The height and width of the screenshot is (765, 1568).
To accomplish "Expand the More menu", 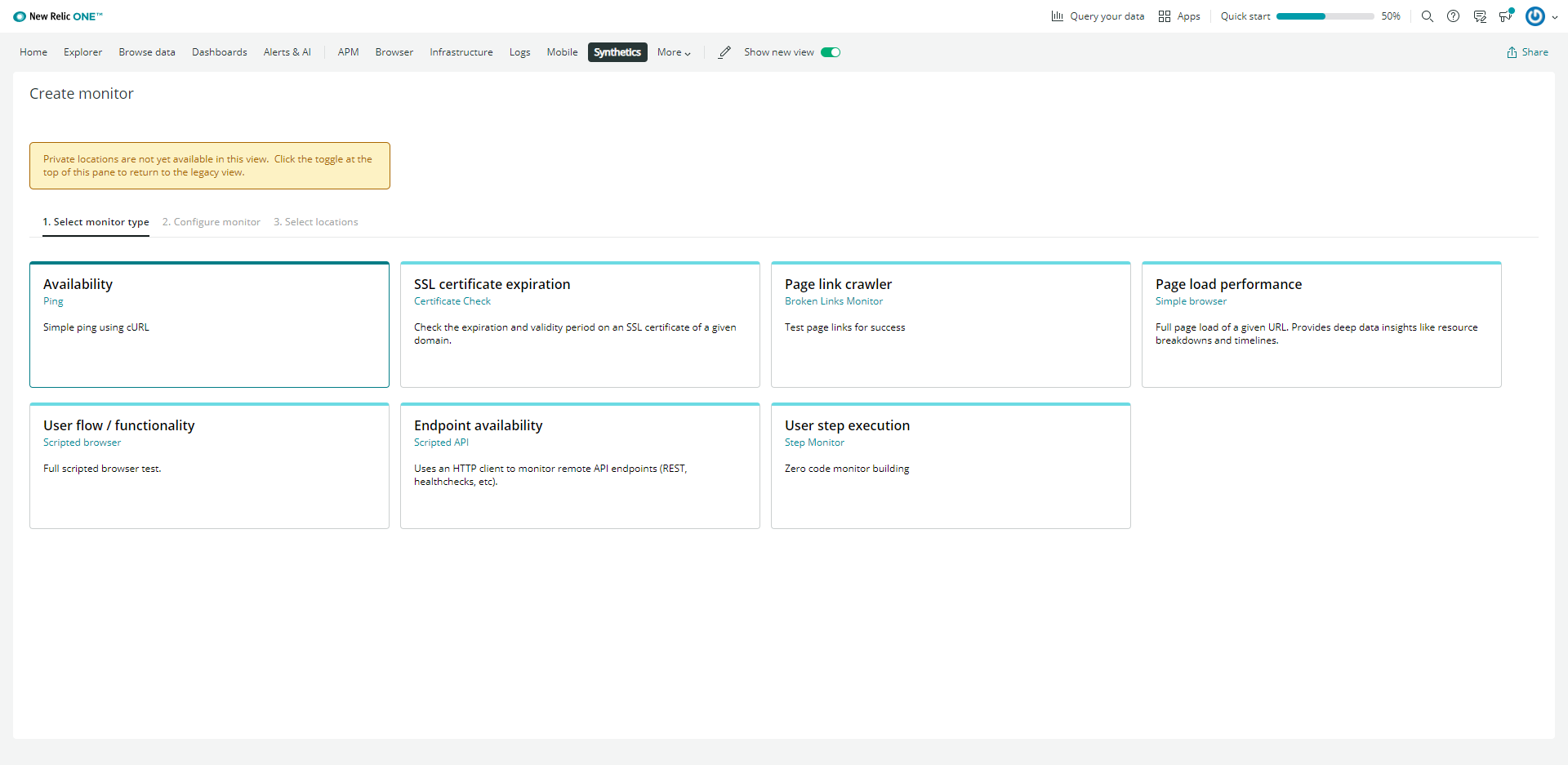I will (674, 52).
